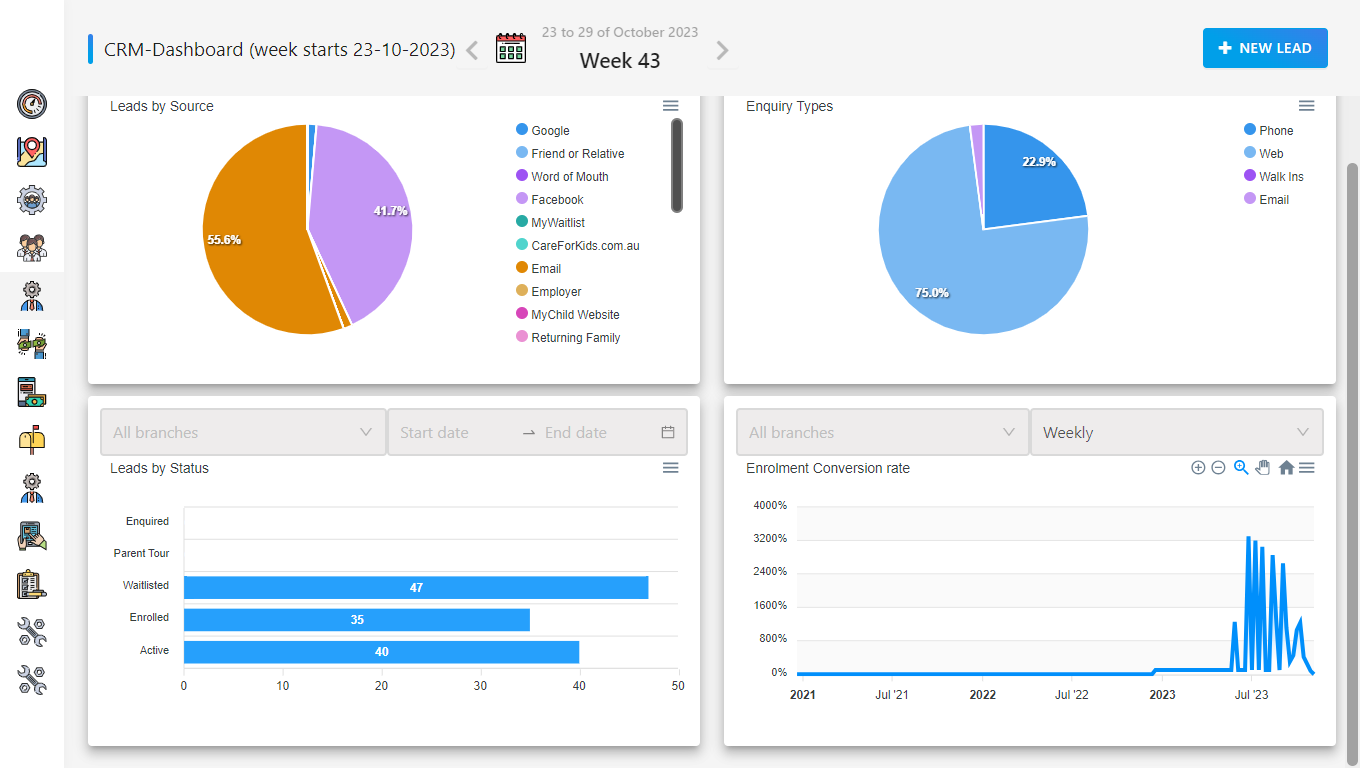Open All branches dropdown above Leads by Status
This screenshot has height=768, width=1360.
point(243,432)
